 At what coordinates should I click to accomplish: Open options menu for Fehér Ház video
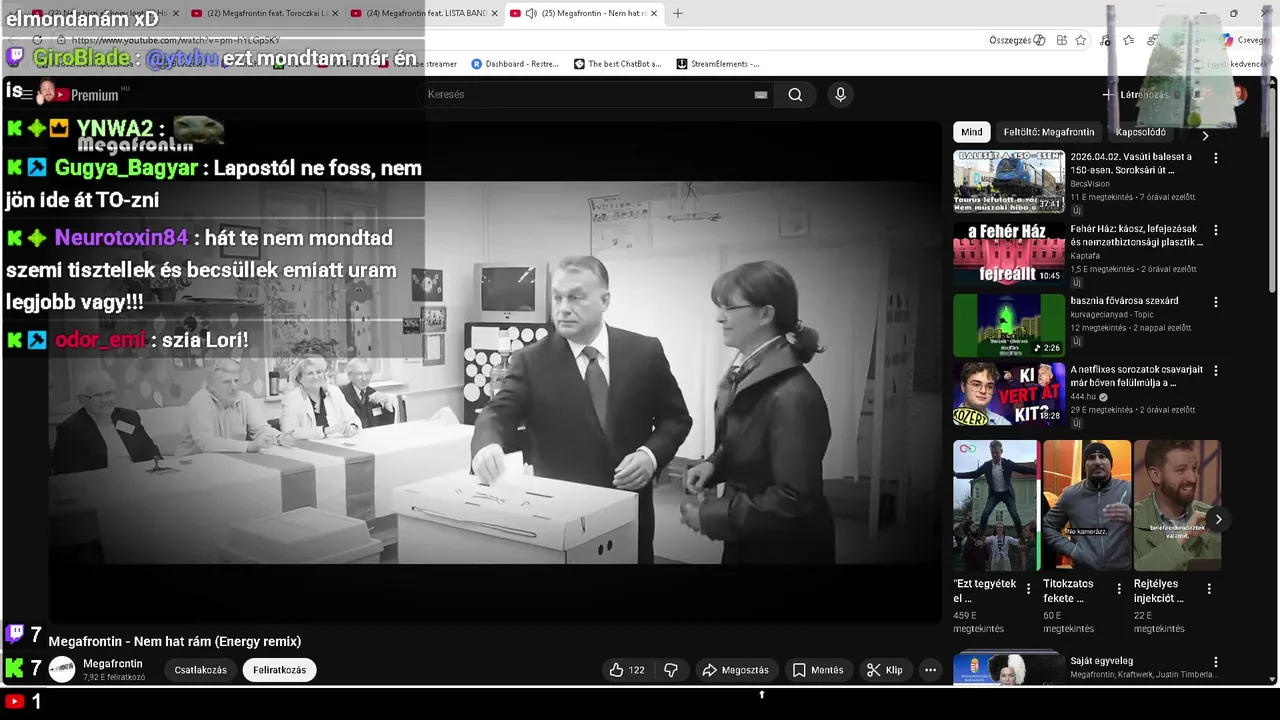pos(1216,230)
